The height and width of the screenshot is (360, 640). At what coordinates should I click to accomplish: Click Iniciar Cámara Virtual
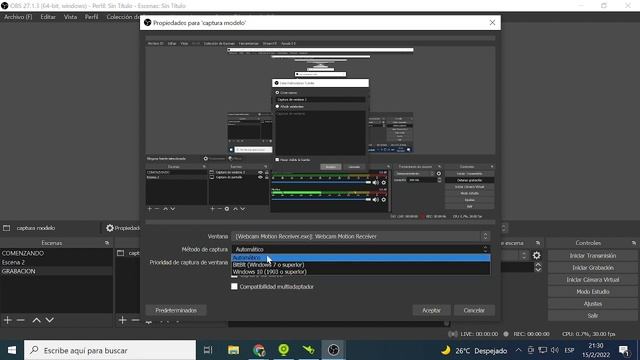pyautogui.click(x=593, y=280)
